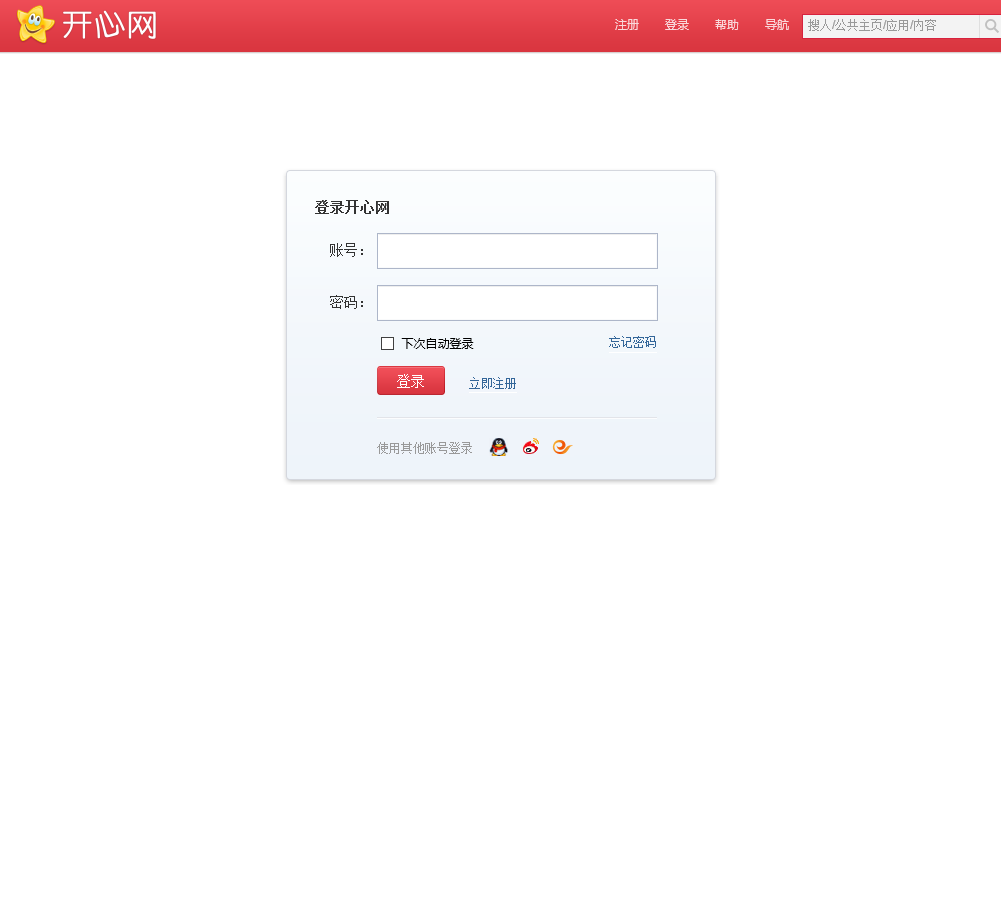Follow the 立即注册 link
Image resolution: width=1001 pixels, height=910 pixels.
[492, 383]
